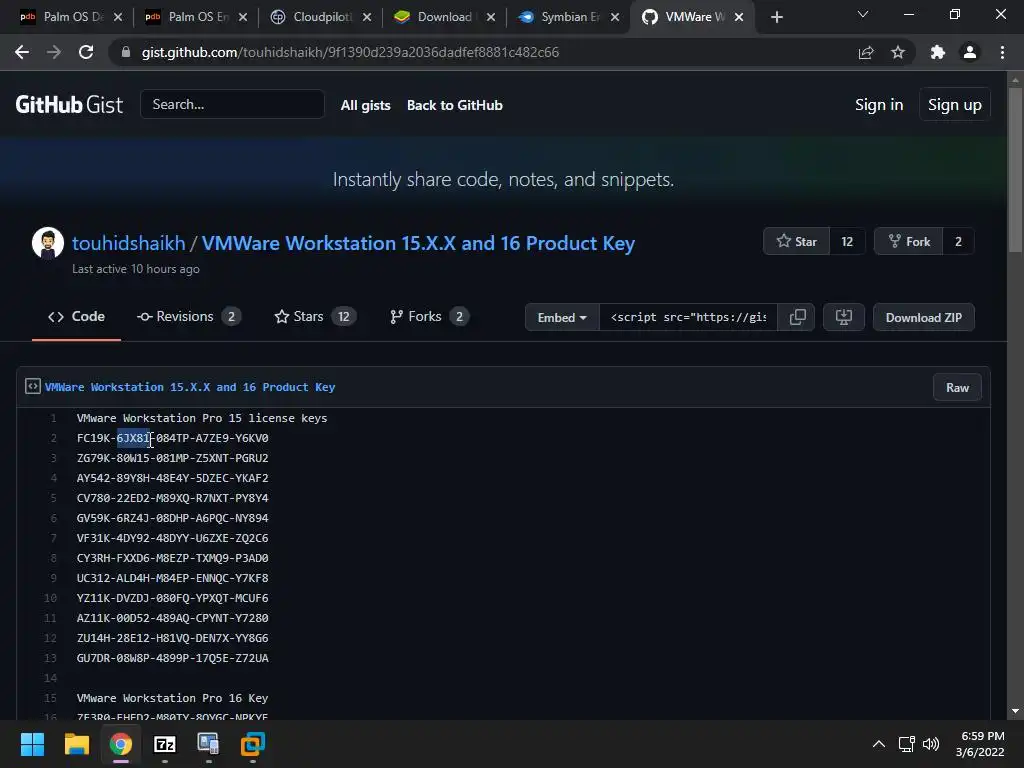Fork this gist
This screenshot has width=1024, height=768.
tap(908, 242)
